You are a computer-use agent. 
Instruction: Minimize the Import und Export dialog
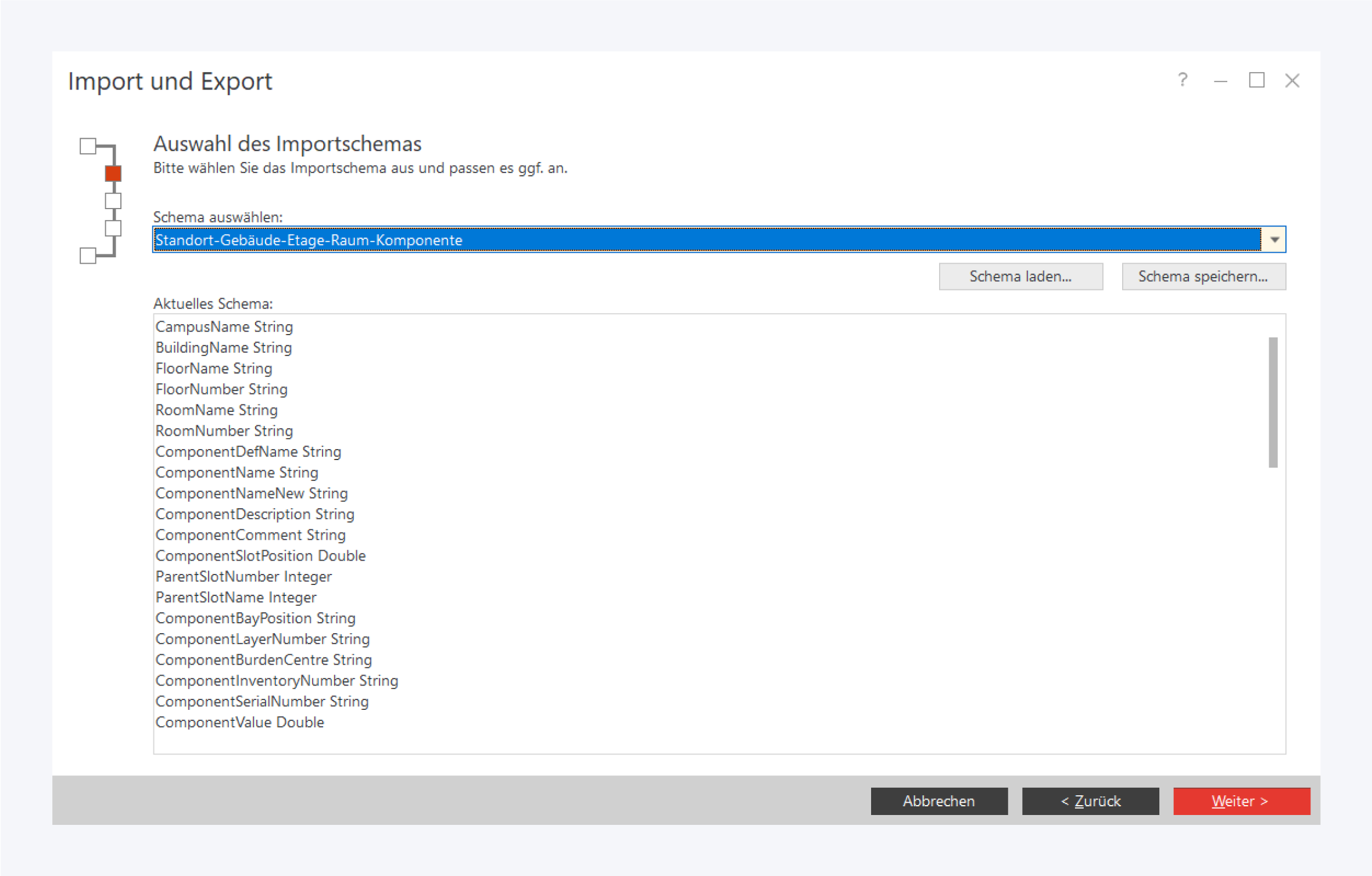pos(1220,81)
